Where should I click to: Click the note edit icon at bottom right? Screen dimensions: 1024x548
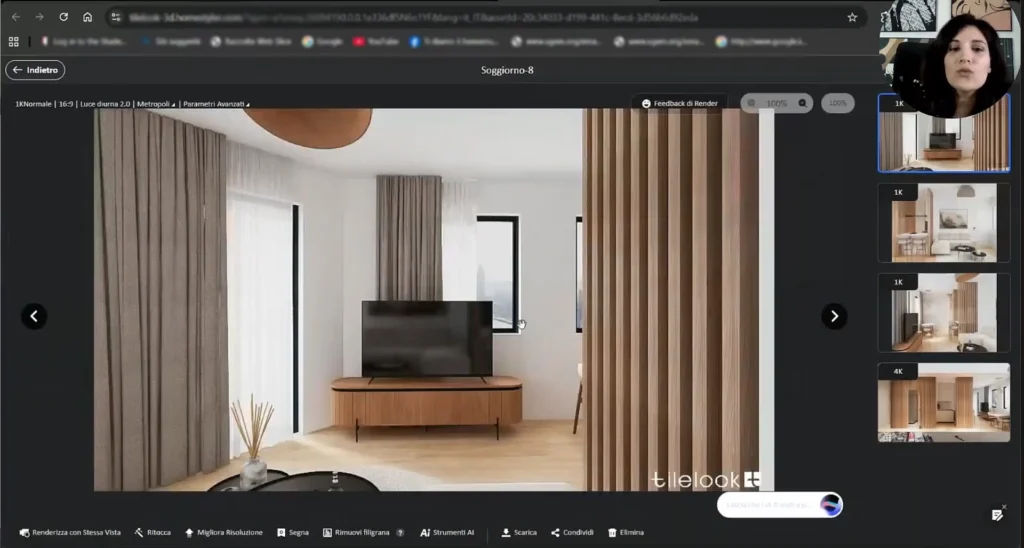997,516
